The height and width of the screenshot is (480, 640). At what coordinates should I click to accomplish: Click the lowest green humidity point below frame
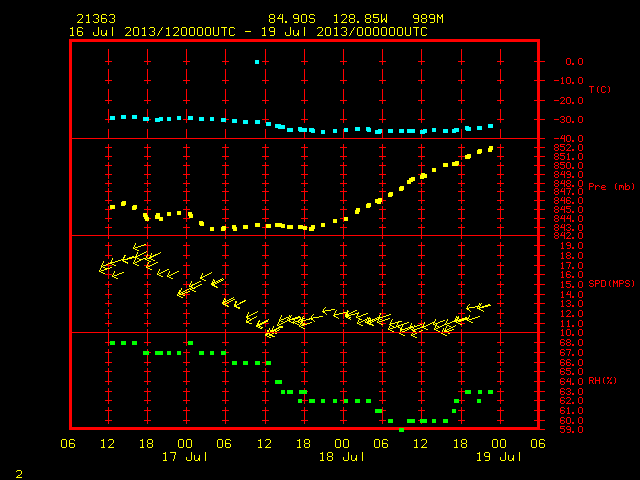point(401,430)
